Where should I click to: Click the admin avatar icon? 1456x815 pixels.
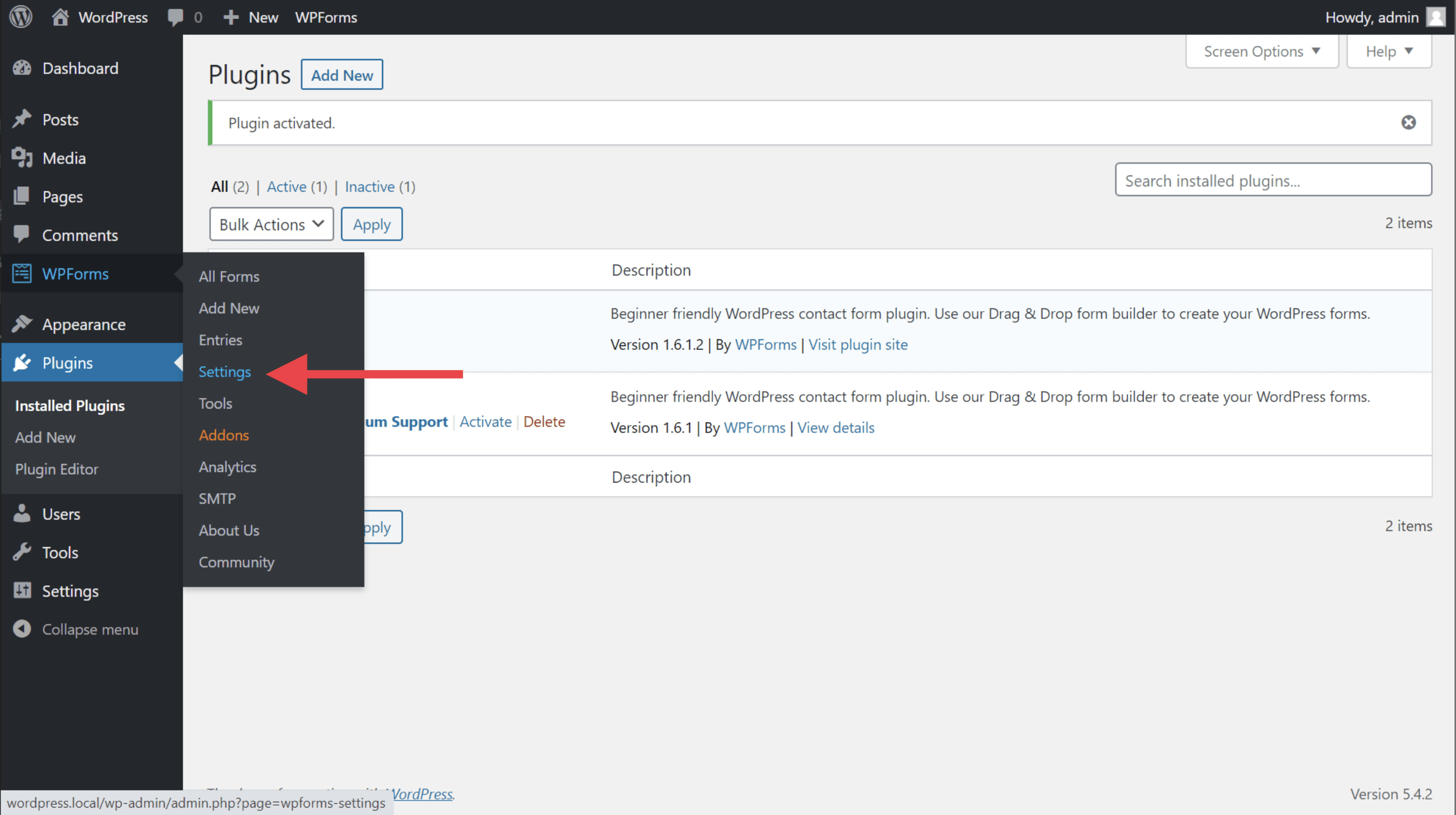click(1436, 17)
